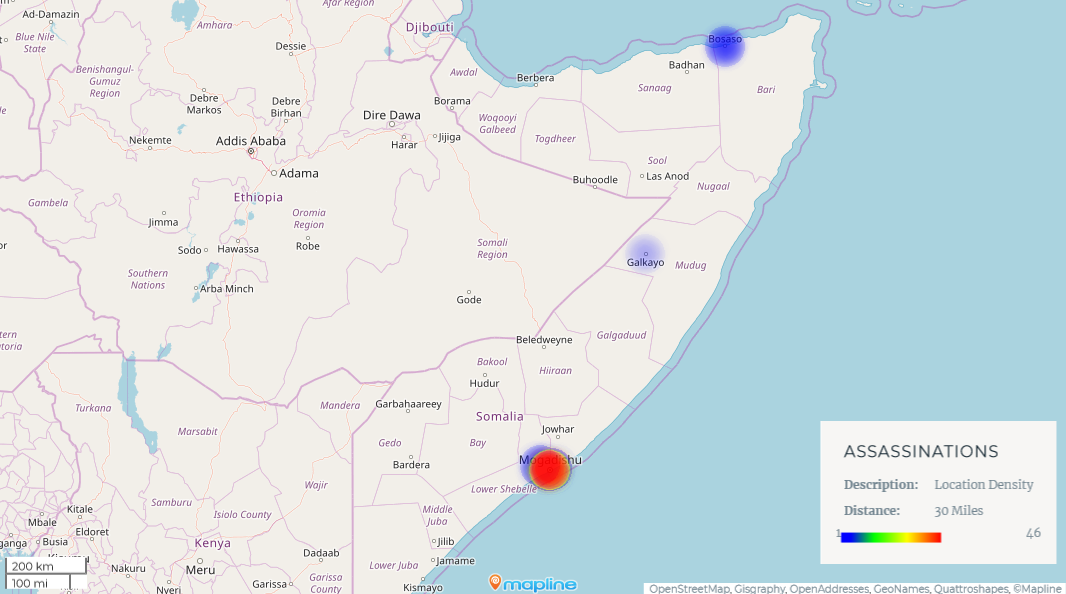Click the Addis Ababa capital marker

(251, 152)
